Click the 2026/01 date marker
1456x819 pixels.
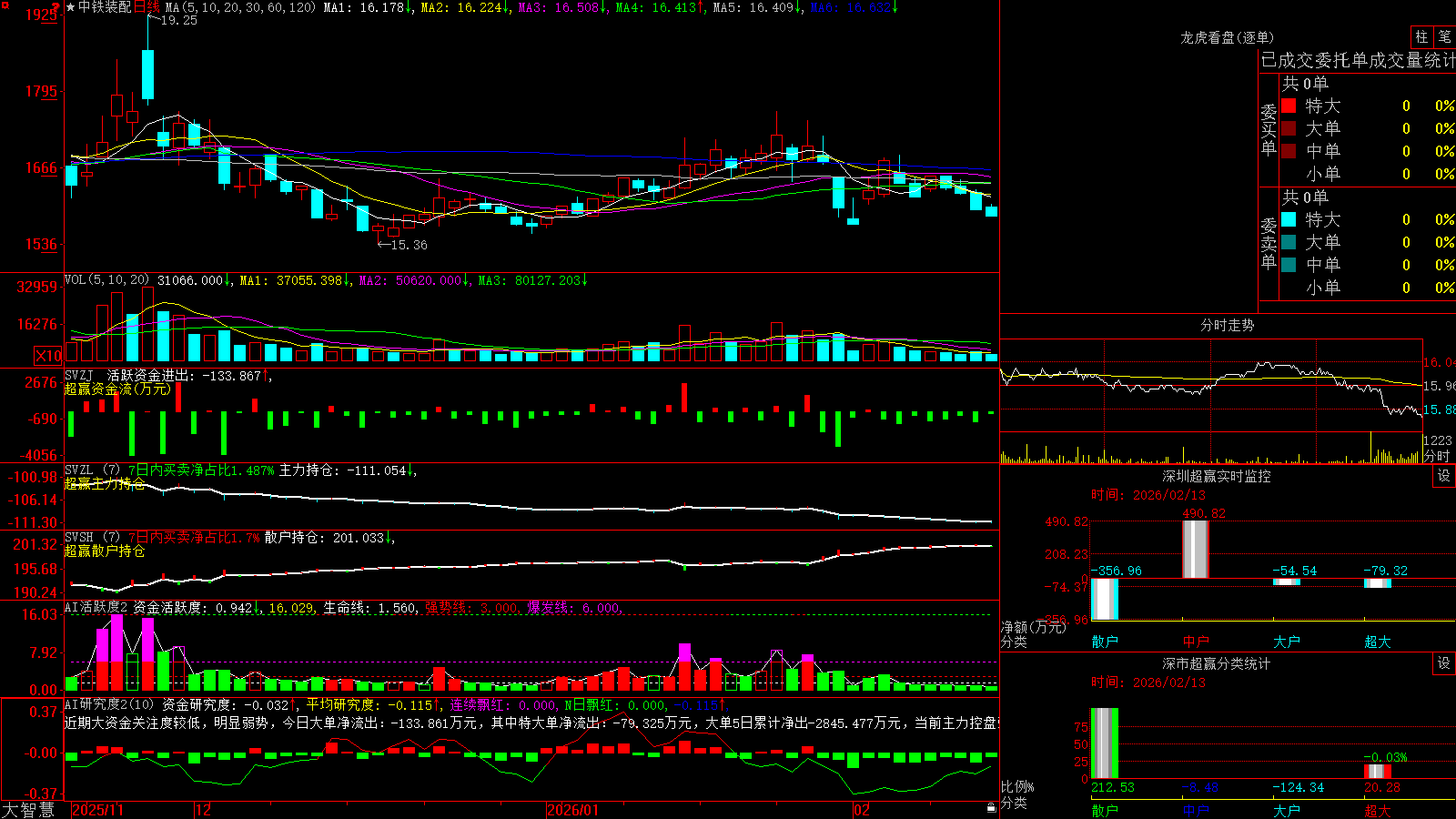(x=573, y=810)
